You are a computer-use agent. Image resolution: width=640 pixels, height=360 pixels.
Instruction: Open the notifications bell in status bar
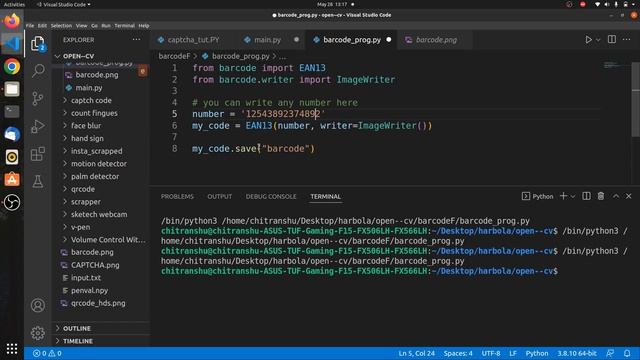tap(627, 353)
